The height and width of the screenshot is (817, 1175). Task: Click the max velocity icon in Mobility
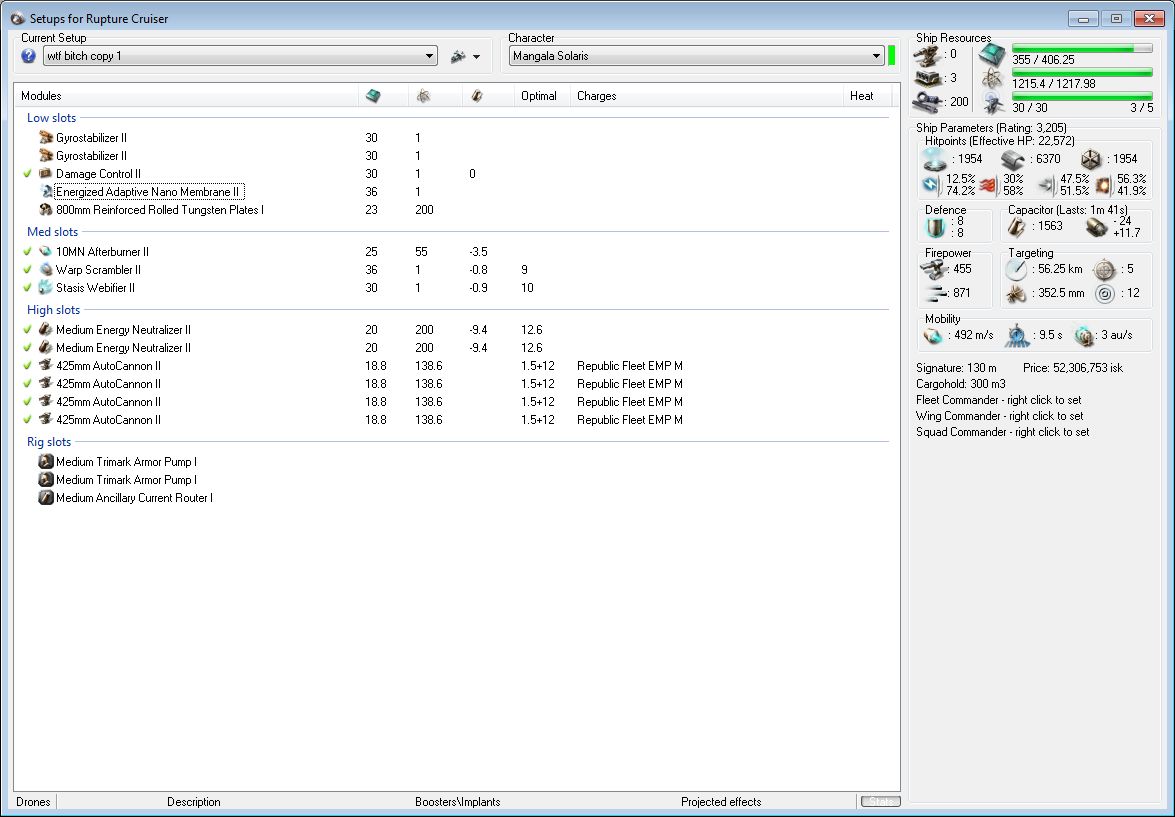click(x=934, y=335)
